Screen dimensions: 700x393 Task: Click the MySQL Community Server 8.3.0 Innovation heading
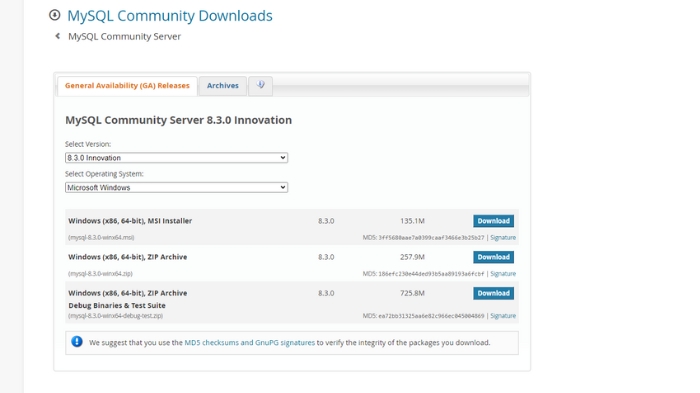tap(179, 120)
